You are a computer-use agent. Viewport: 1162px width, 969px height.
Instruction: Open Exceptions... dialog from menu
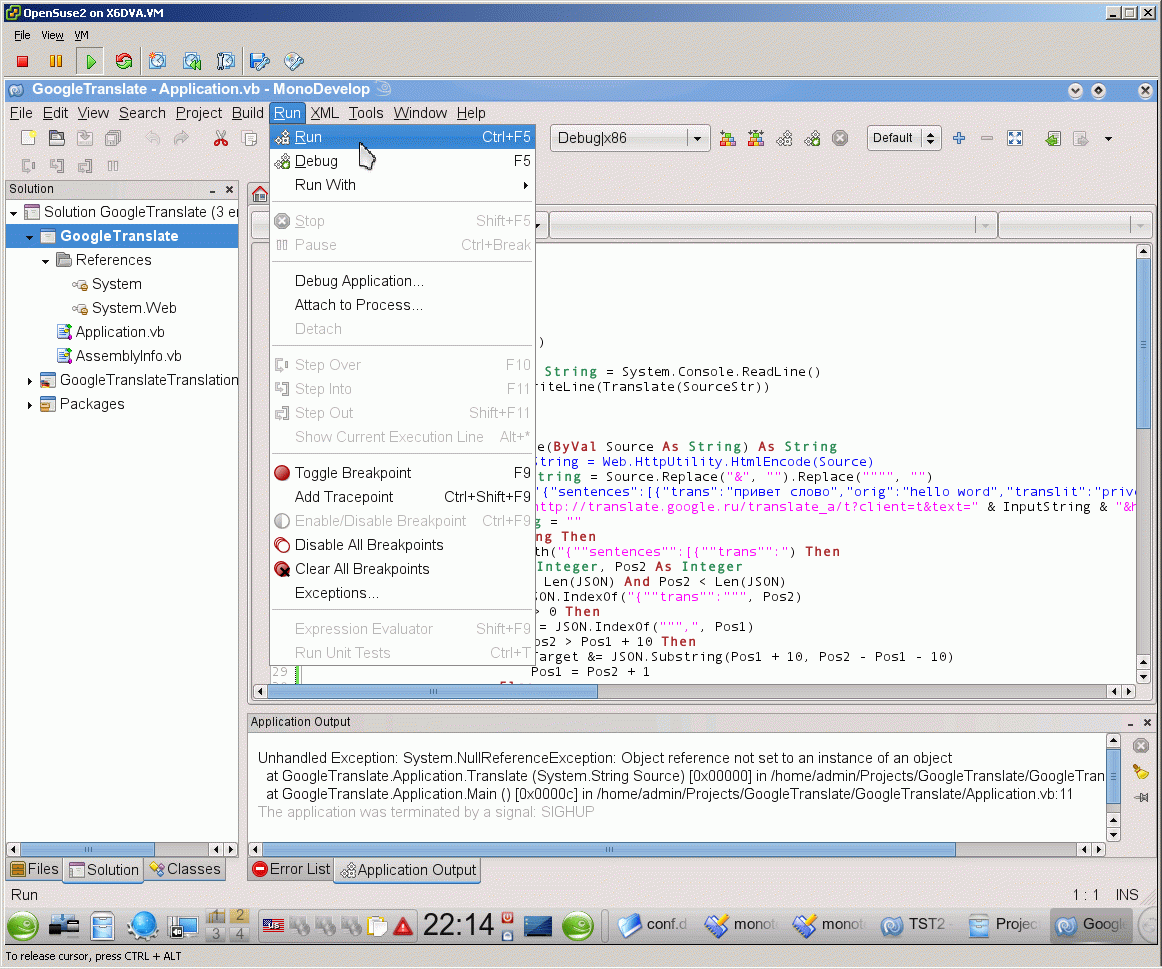click(x=402, y=593)
